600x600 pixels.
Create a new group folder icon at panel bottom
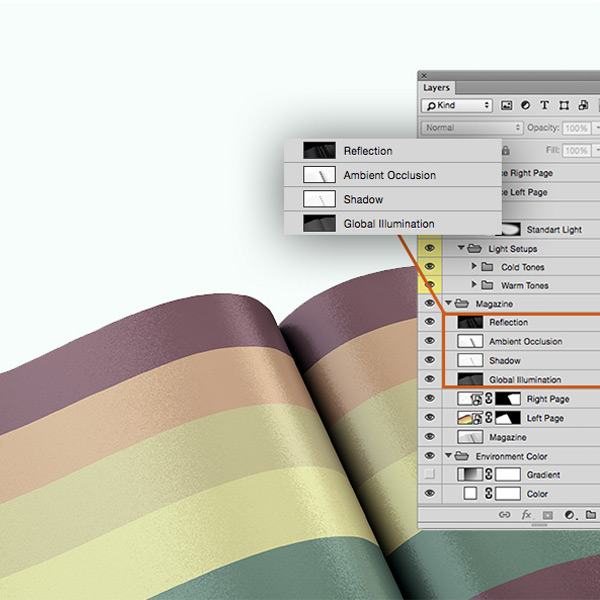(591, 515)
